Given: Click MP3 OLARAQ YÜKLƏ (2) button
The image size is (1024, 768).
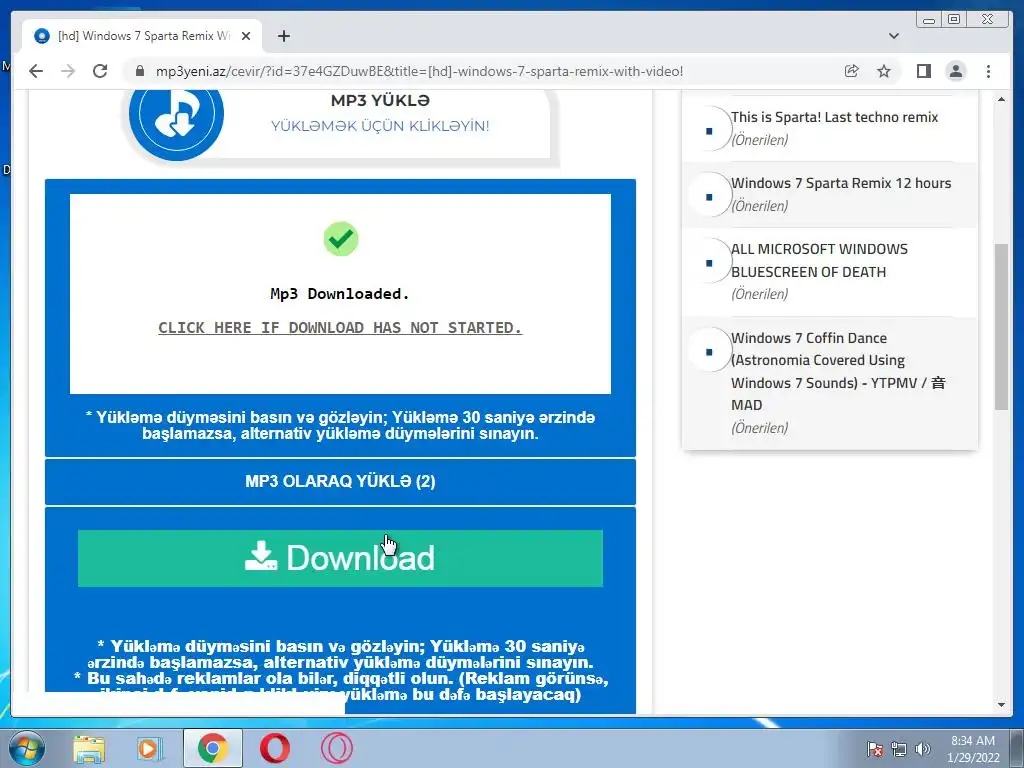Looking at the screenshot, I should (340, 482).
